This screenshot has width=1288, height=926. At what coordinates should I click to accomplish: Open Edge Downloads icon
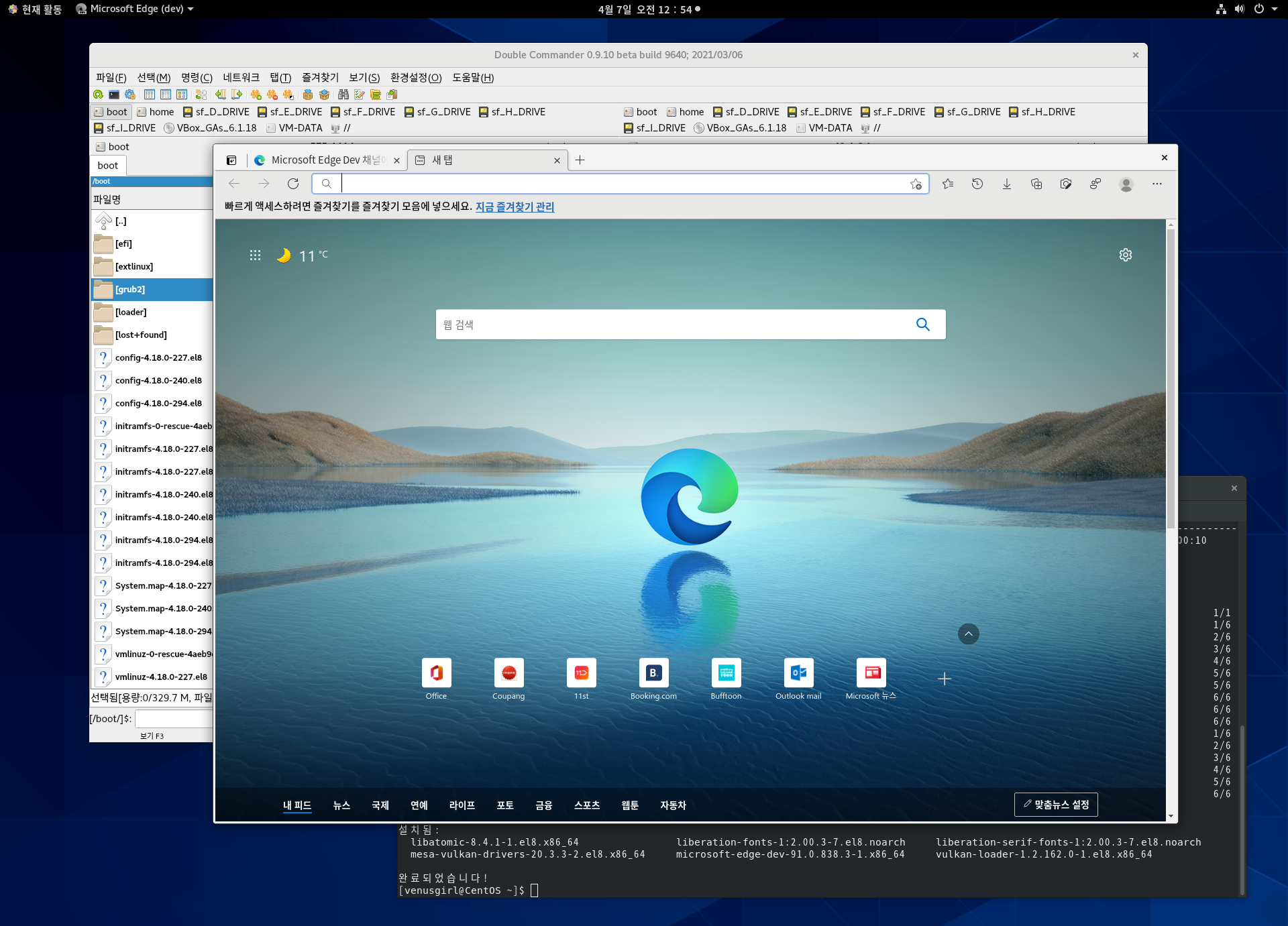1007,184
